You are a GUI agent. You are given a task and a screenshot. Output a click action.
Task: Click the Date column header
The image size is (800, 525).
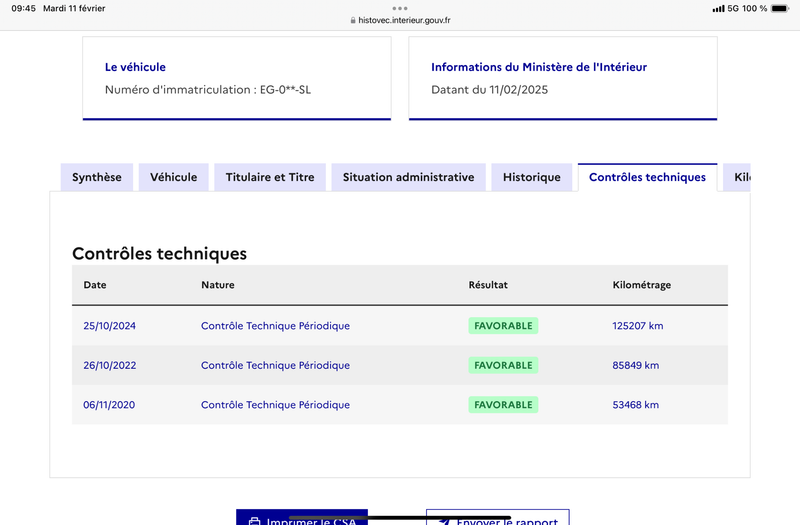[95, 285]
